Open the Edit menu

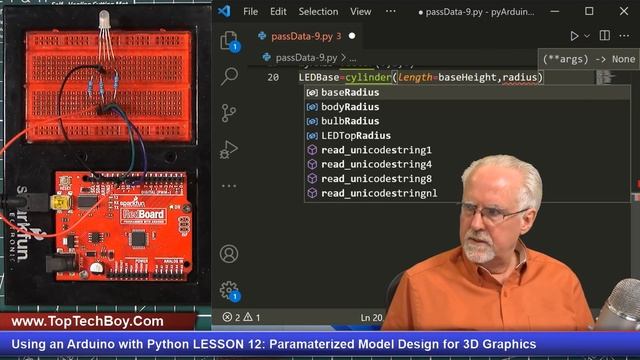278,11
